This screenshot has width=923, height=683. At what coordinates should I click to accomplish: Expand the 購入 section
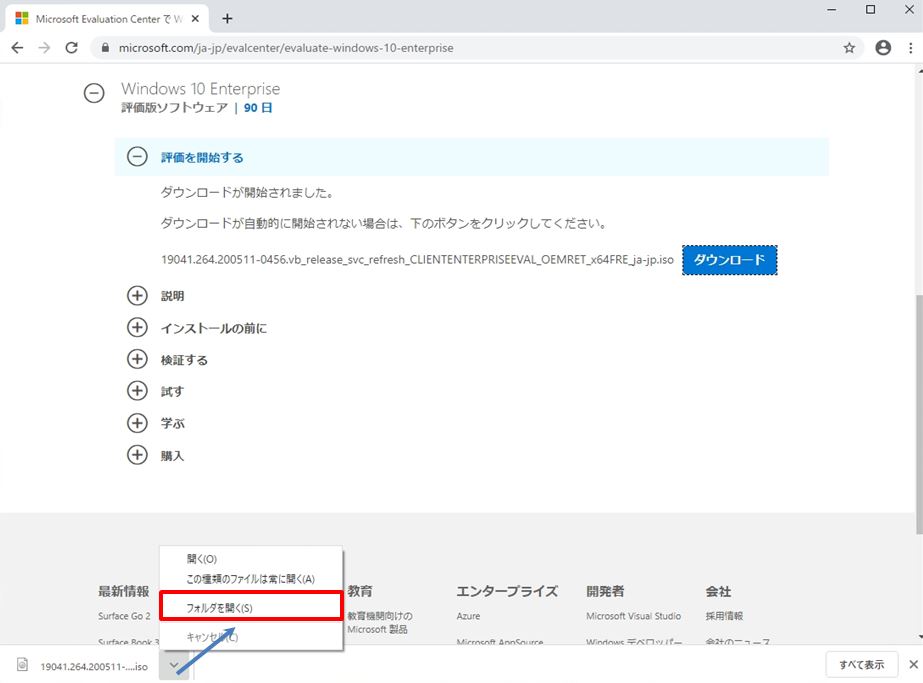tap(137, 455)
